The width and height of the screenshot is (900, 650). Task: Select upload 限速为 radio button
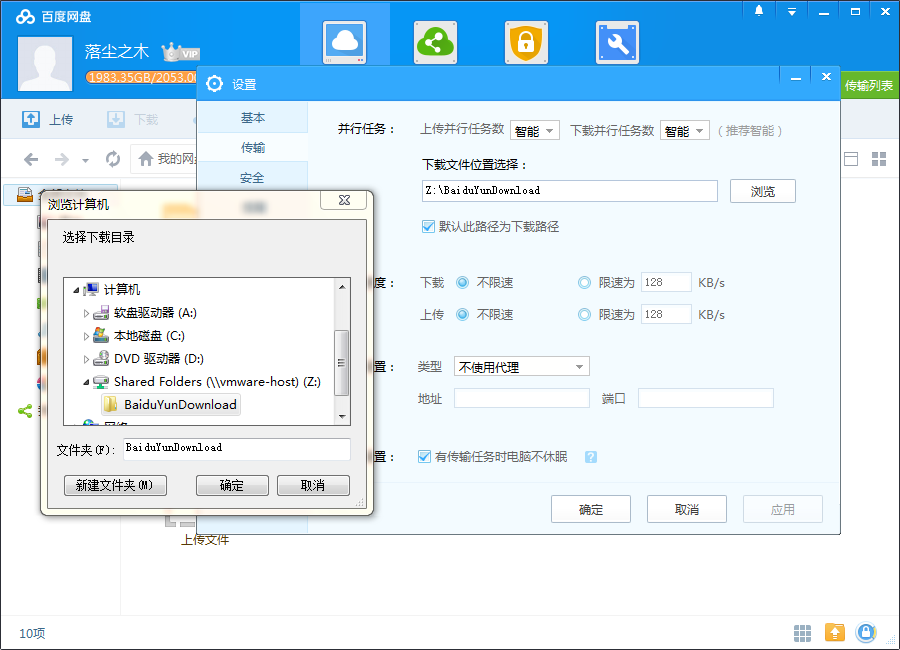coord(584,315)
